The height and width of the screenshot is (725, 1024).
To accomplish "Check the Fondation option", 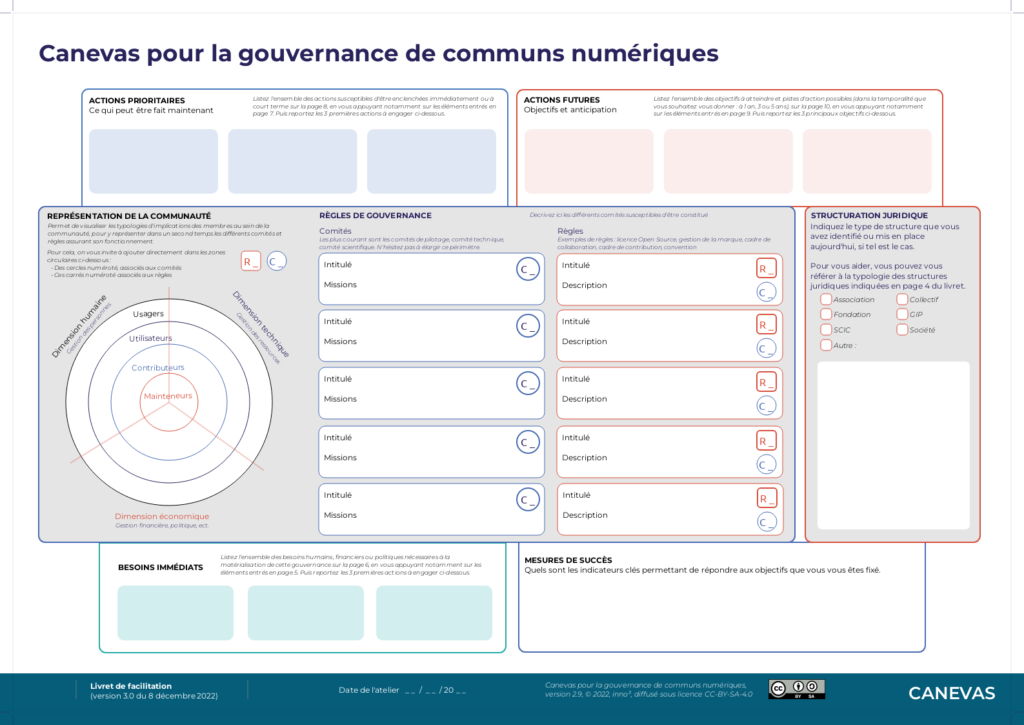I will [x=826, y=314].
